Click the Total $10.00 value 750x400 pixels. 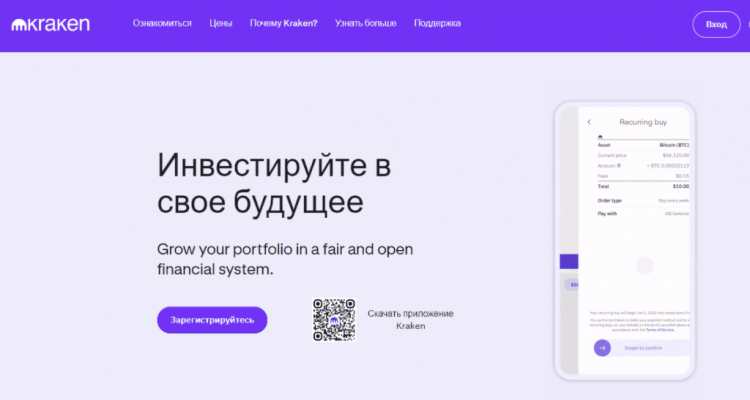tap(681, 186)
